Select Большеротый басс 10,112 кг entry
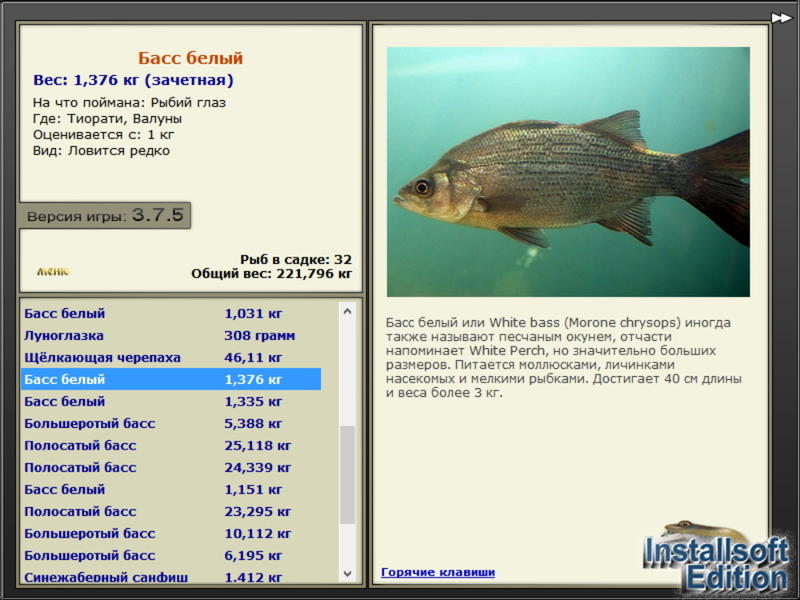This screenshot has width=800, height=600. click(x=171, y=533)
